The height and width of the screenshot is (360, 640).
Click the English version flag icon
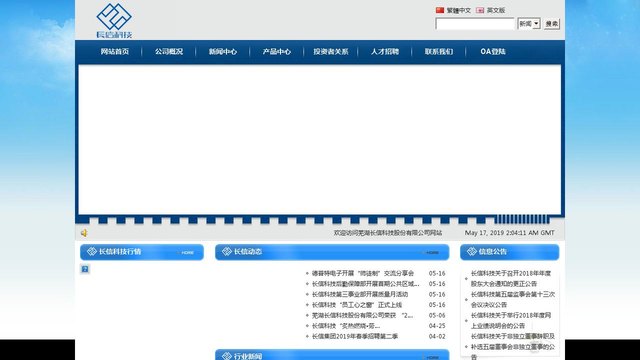click(480, 10)
